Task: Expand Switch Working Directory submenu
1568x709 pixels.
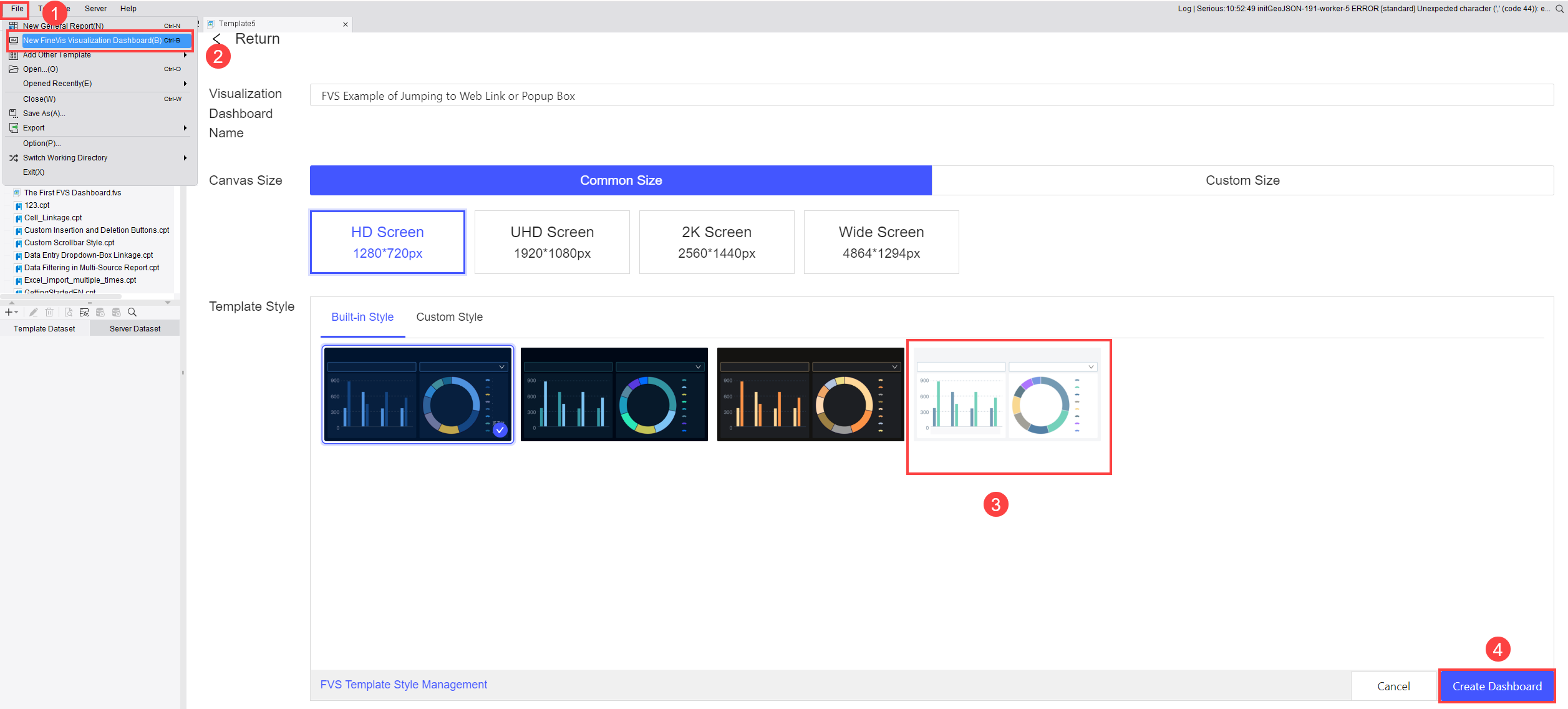Action: (185, 158)
